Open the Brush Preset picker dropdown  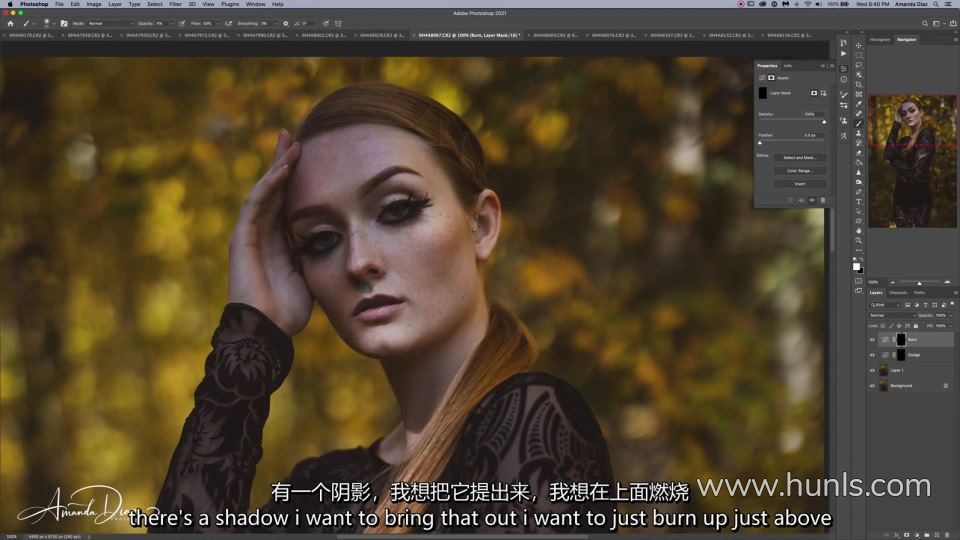coord(54,23)
